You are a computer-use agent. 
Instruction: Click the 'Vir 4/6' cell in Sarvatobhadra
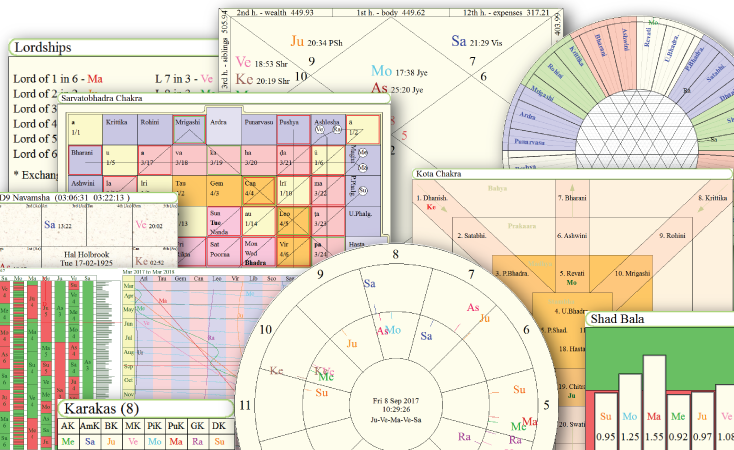294,251
